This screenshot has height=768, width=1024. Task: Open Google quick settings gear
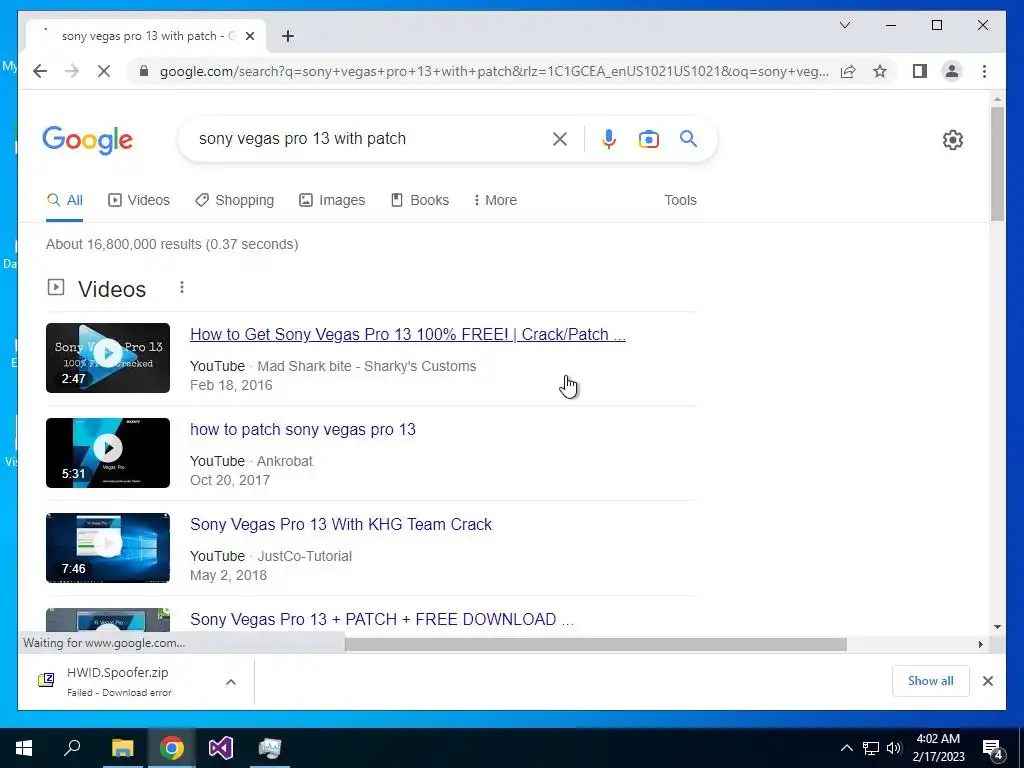point(953,140)
